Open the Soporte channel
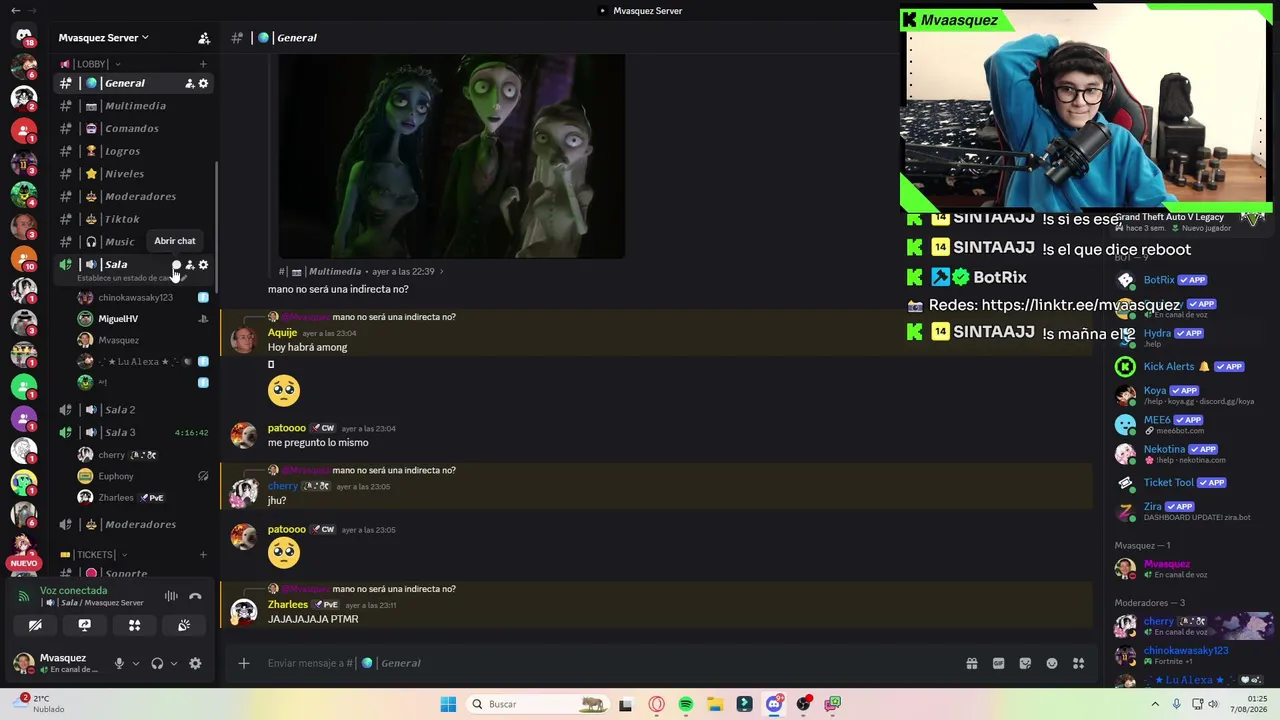 [134, 574]
